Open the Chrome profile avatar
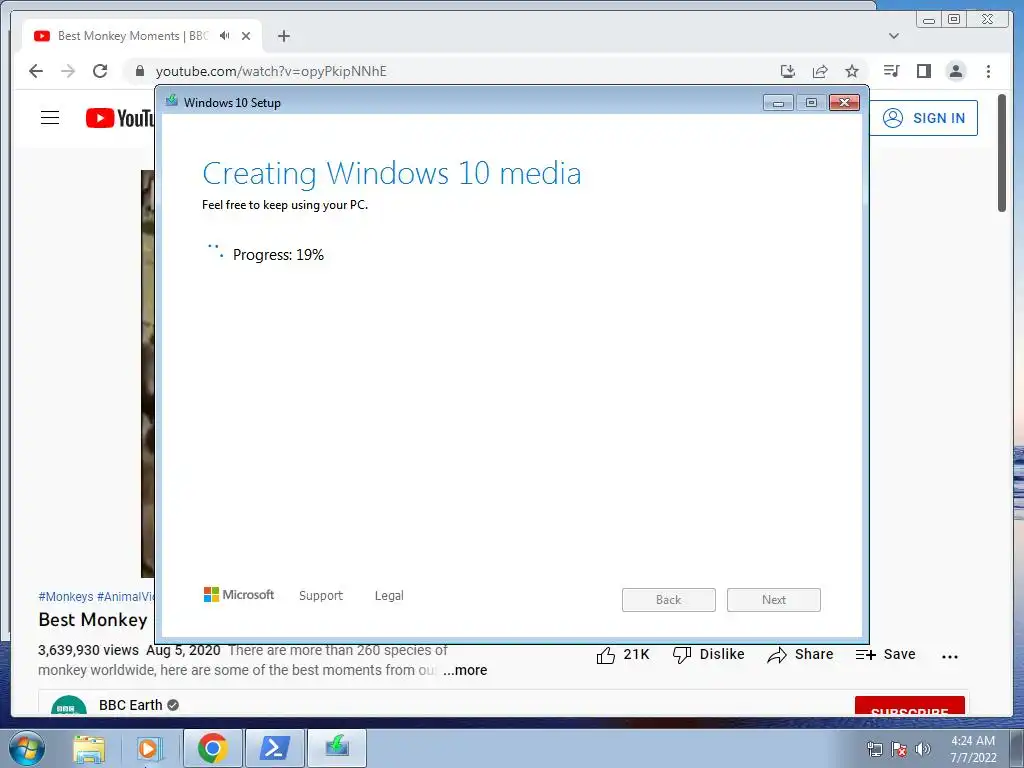The image size is (1024, 768). 955,71
